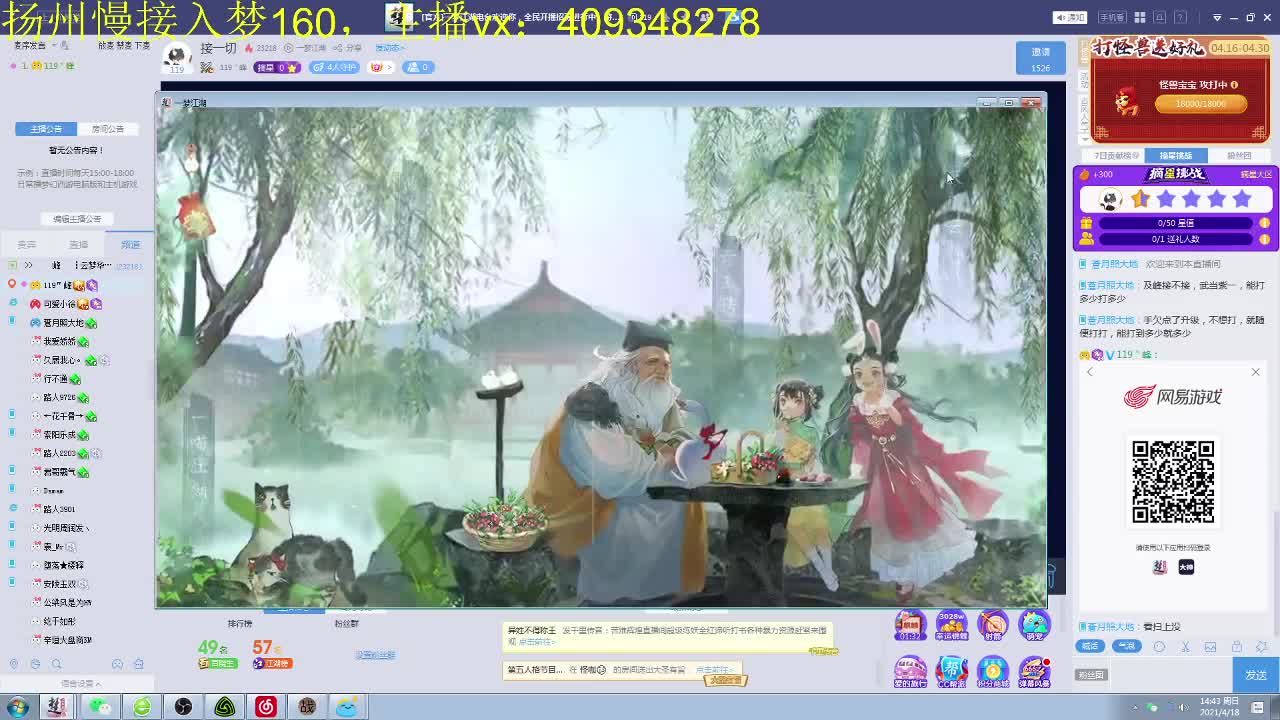Open OBS Studio from the taskbar
1280x720 pixels.
click(x=183, y=707)
